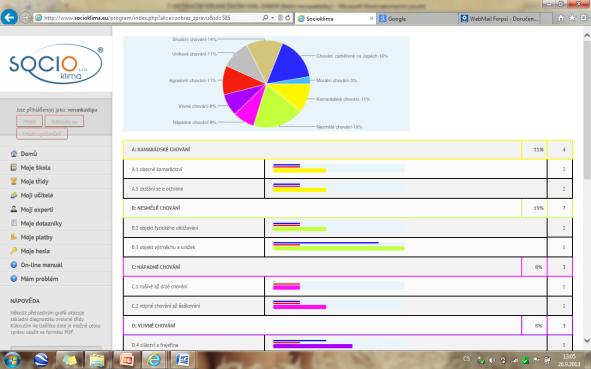Expand the address bar search dropdown arrow
Image resolution: width=591 pixels, height=369 pixels.
pos(273,18)
